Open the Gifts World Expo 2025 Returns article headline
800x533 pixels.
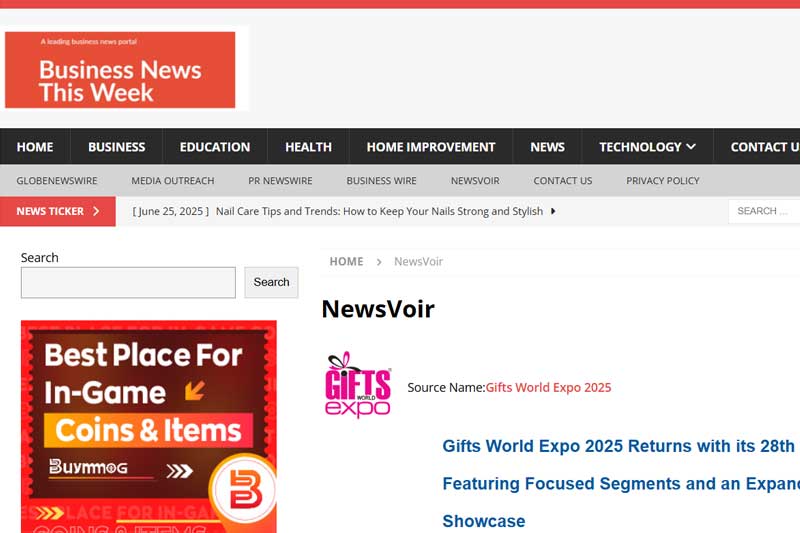pyautogui.click(x=621, y=483)
